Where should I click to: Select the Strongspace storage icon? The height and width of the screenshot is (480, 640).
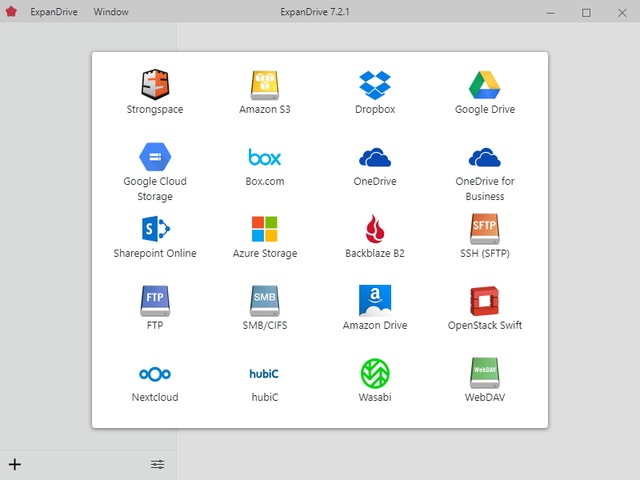155,85
